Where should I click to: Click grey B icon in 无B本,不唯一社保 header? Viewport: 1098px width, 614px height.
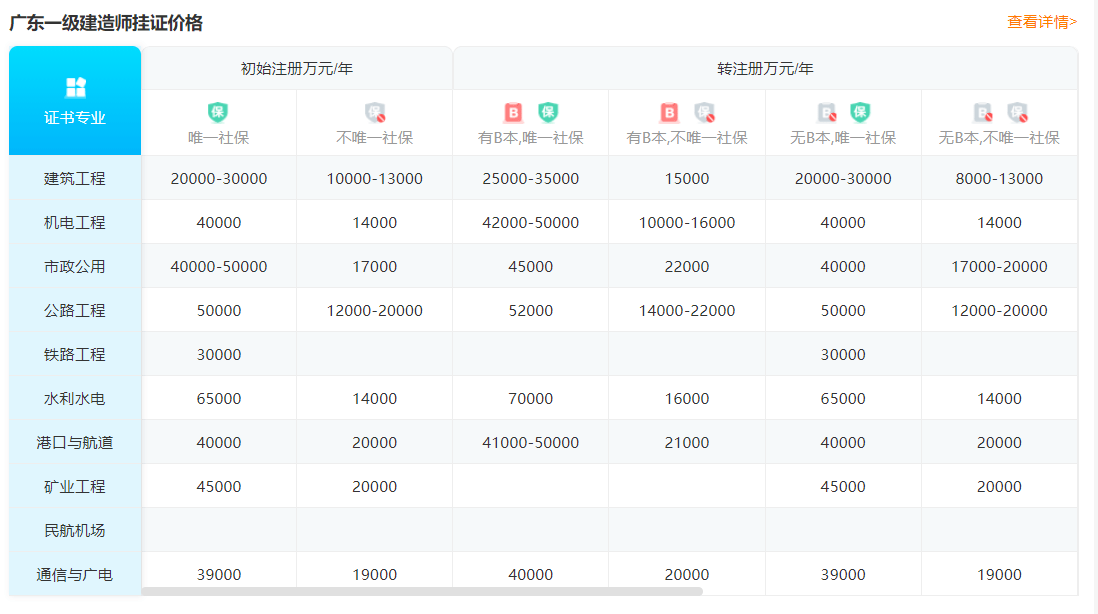(983, 112)
